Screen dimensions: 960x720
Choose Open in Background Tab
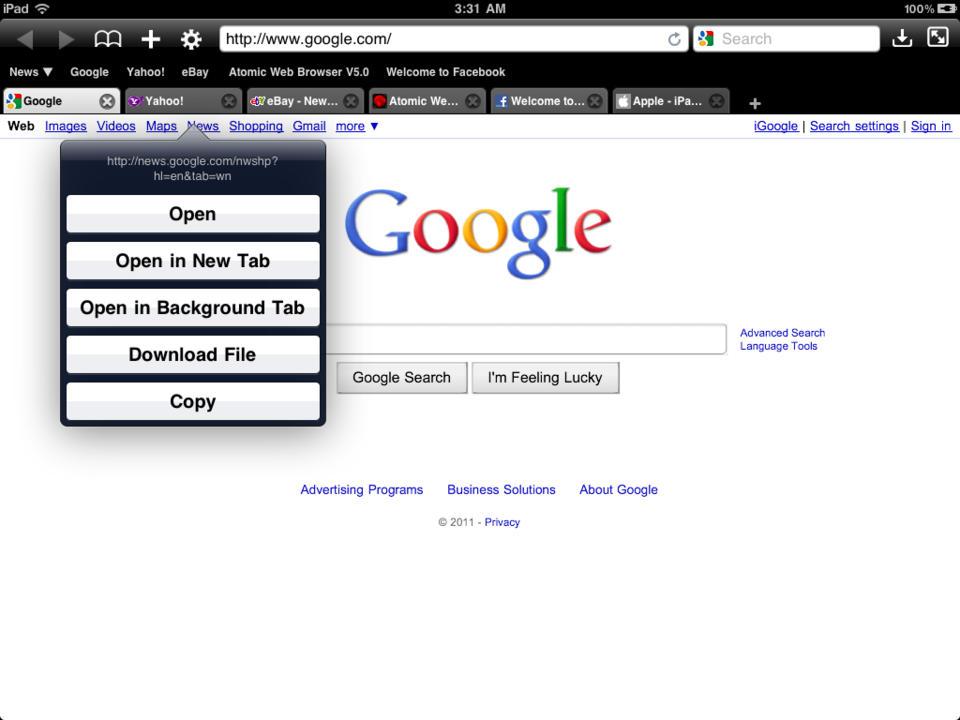pos(193,307)
